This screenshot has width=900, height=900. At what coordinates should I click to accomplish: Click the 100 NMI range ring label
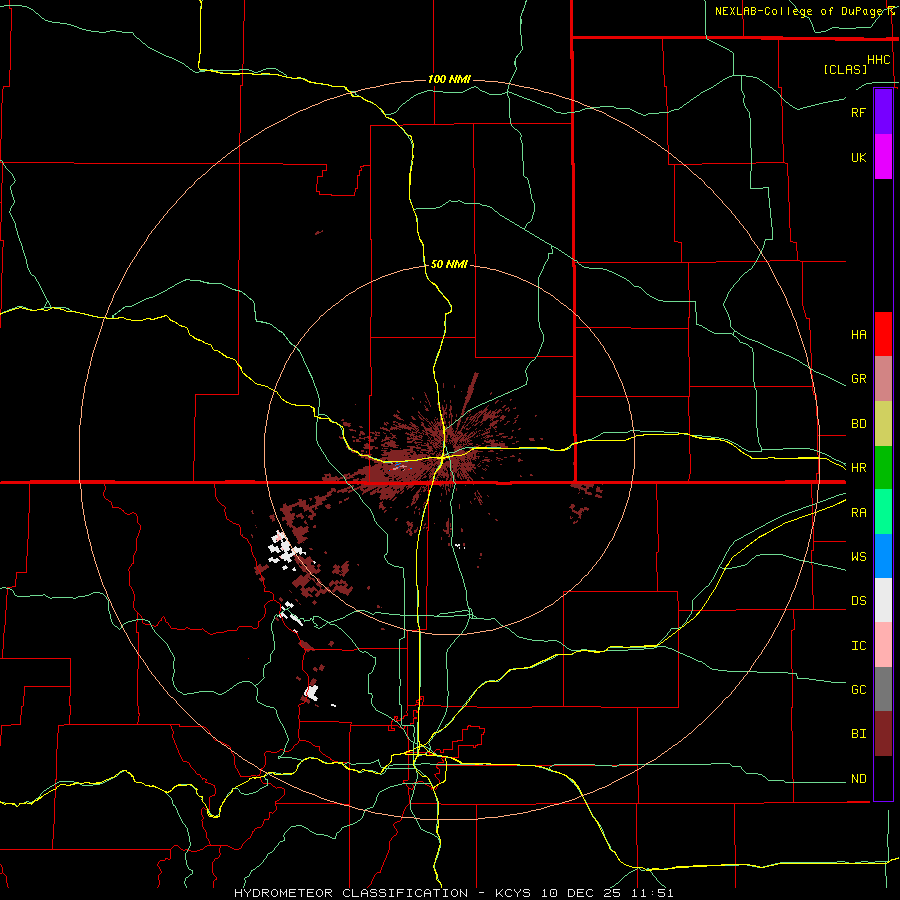449,79
